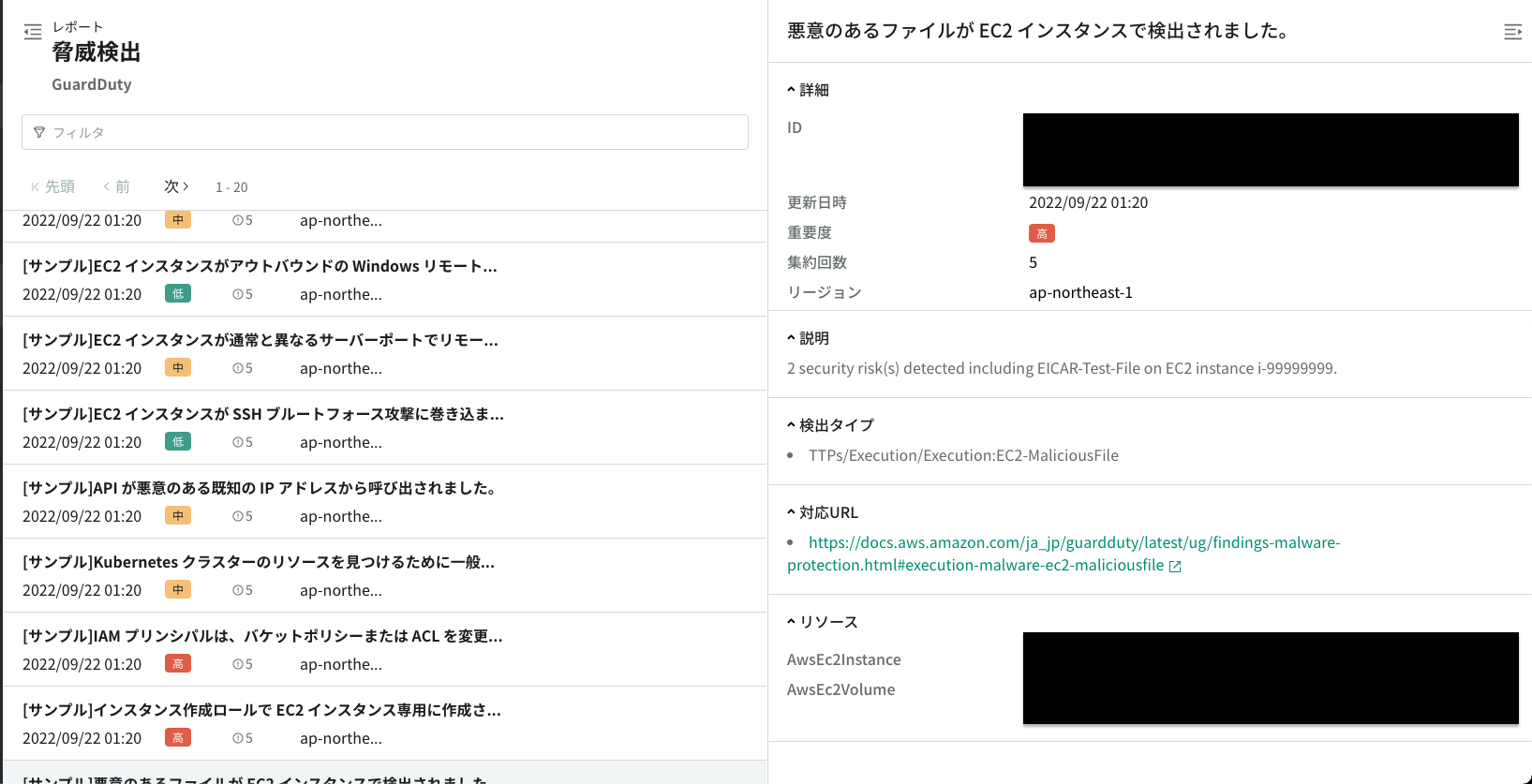Click the 高 severity badge on the IAM row
Screen dimensions: 1532x784
[178, 663]
